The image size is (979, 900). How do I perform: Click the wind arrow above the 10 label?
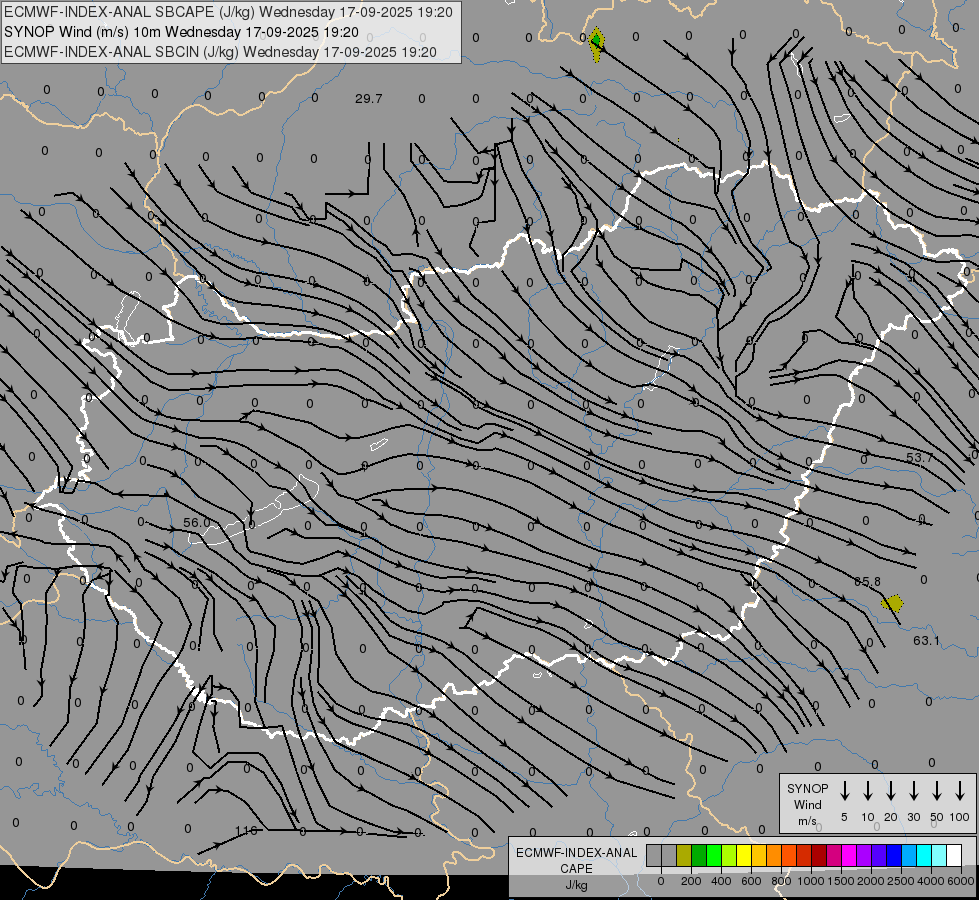(868, 791)
